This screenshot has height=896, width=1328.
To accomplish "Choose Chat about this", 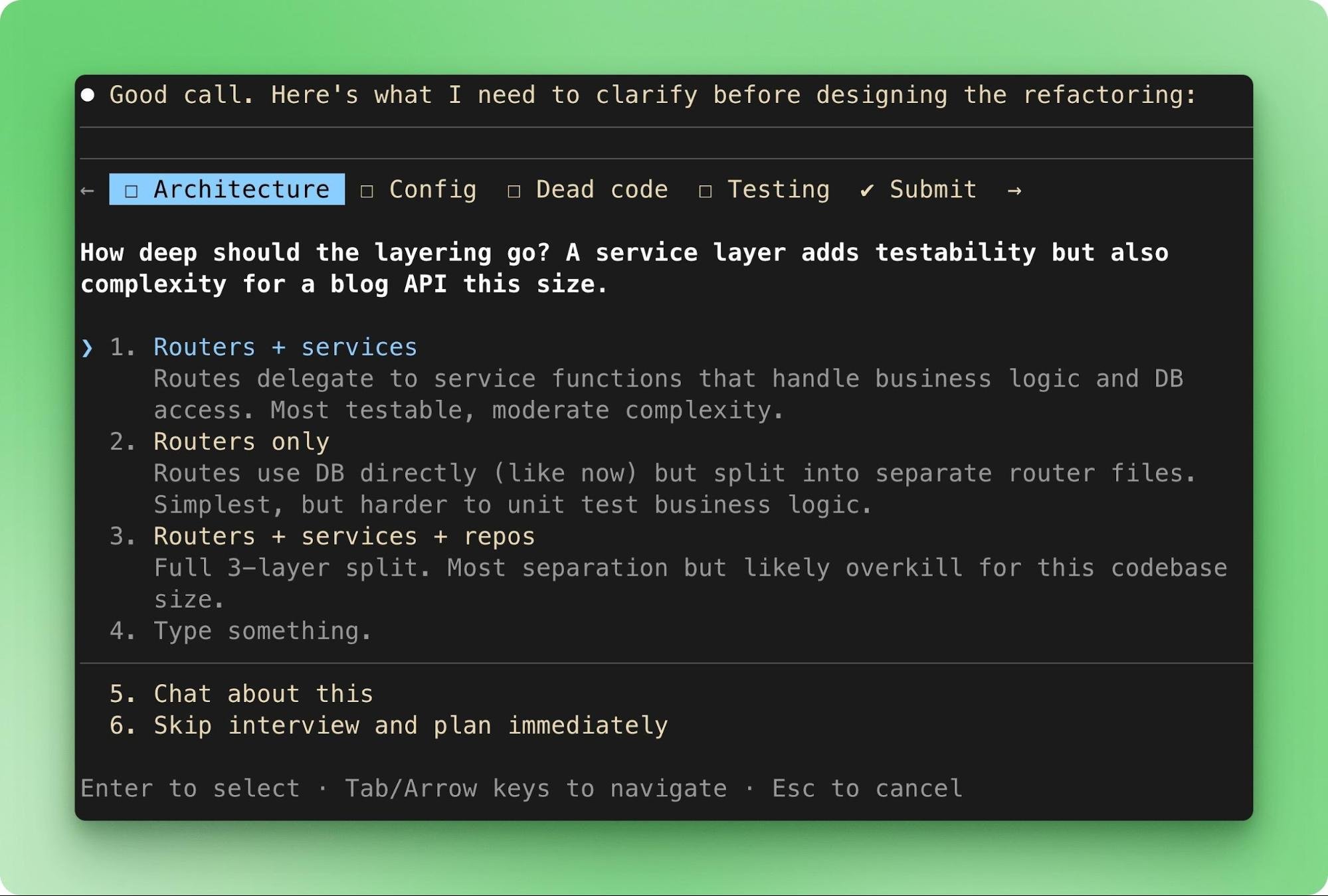I will 262,693.
